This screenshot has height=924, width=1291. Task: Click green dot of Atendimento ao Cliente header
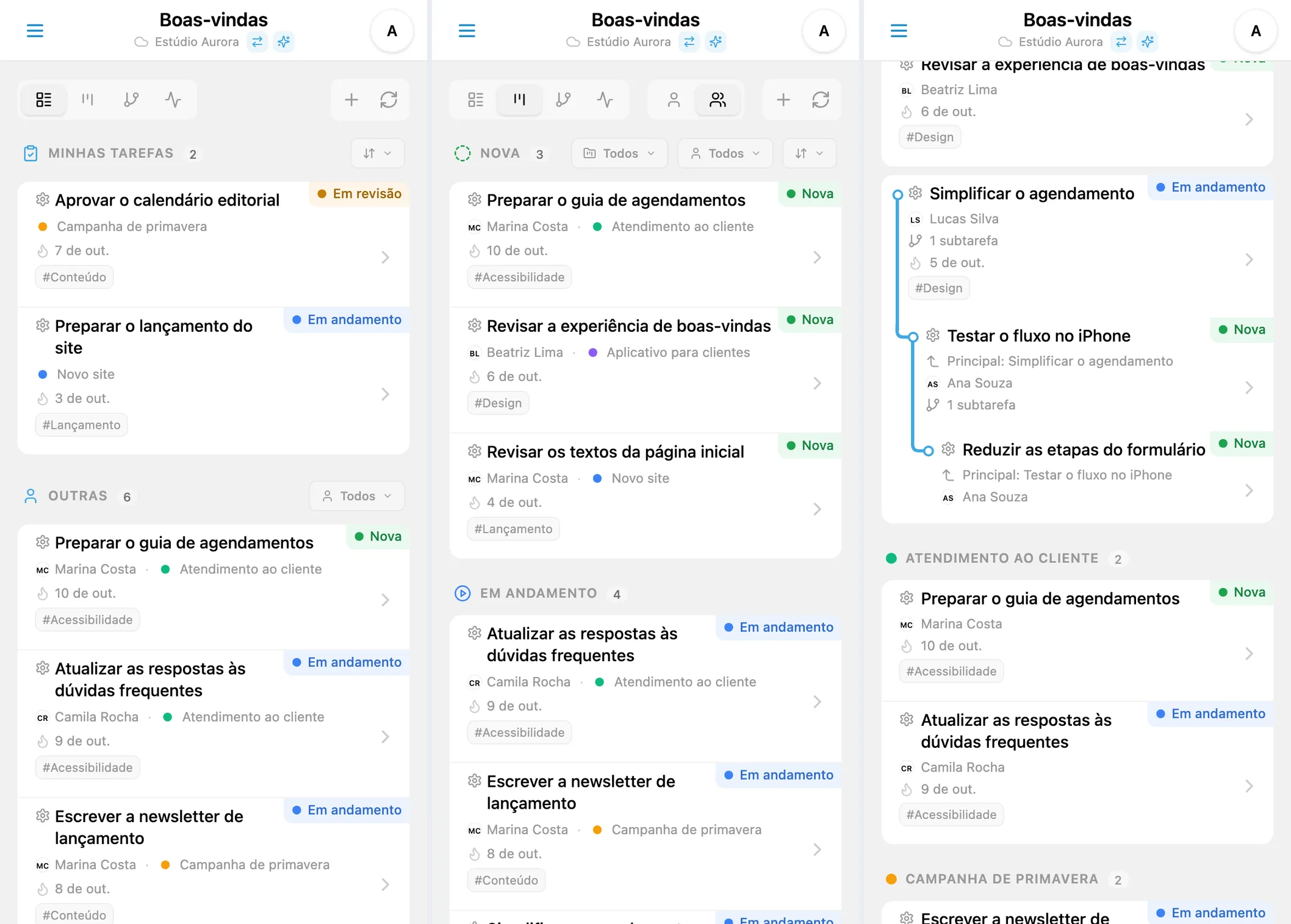pos(891,558)
